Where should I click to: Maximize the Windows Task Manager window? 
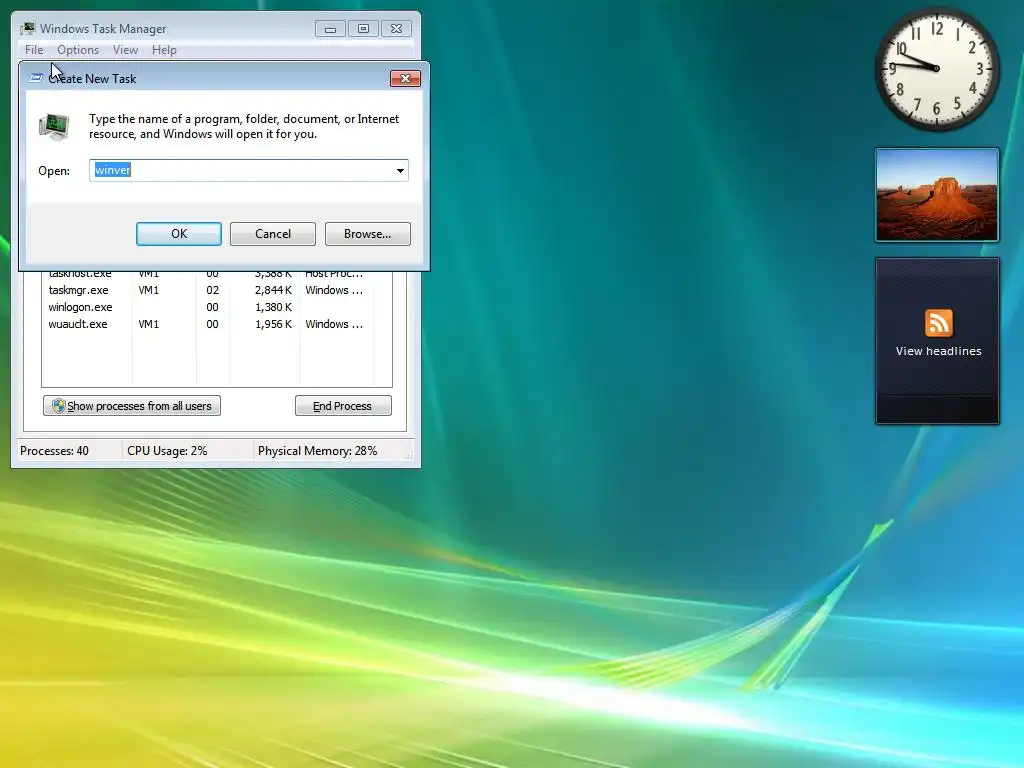[x=363, y=29]
